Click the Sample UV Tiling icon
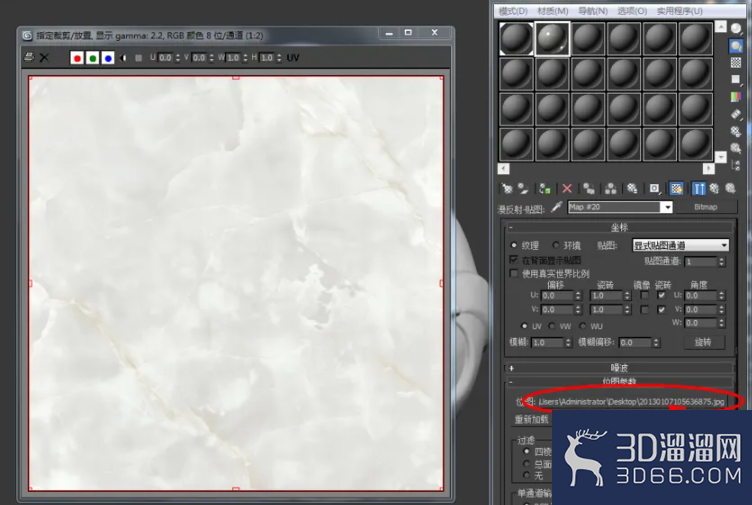 pyautogui.click(x=736, y=80)
